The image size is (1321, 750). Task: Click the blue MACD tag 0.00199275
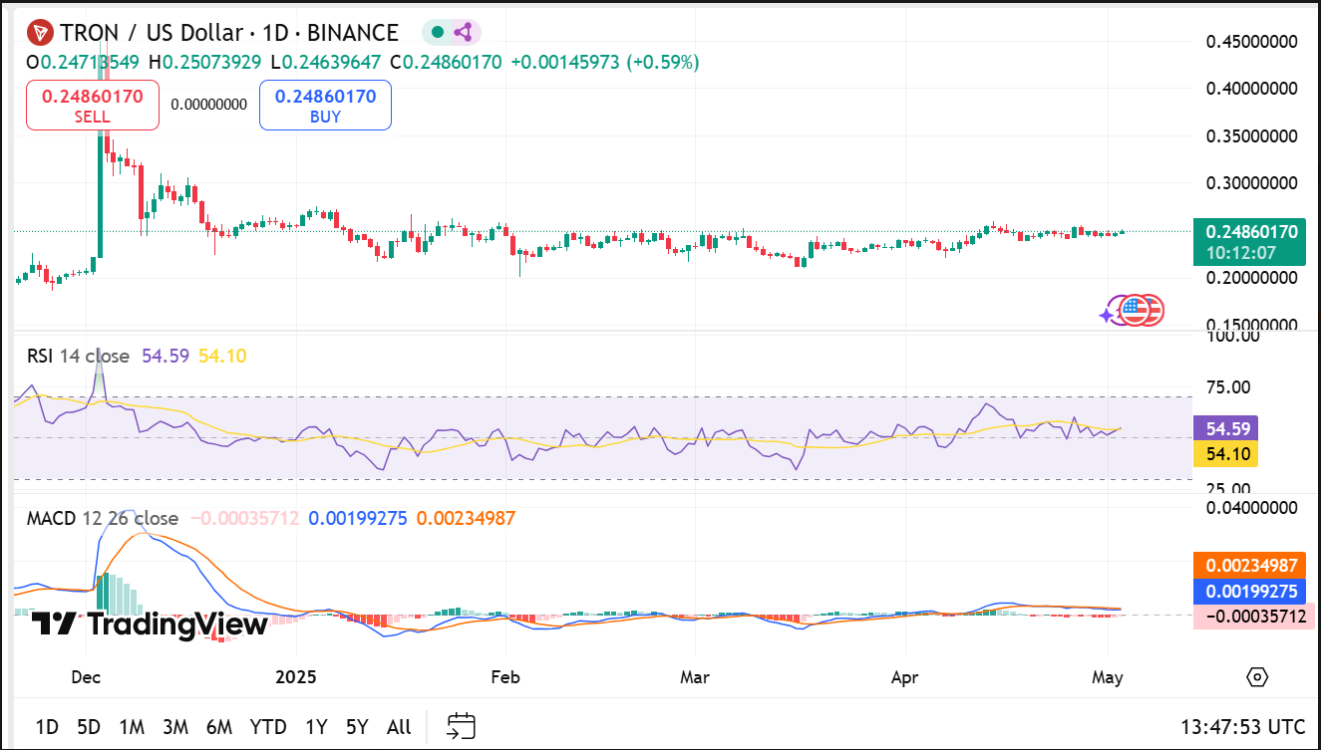pos(1249,591)
